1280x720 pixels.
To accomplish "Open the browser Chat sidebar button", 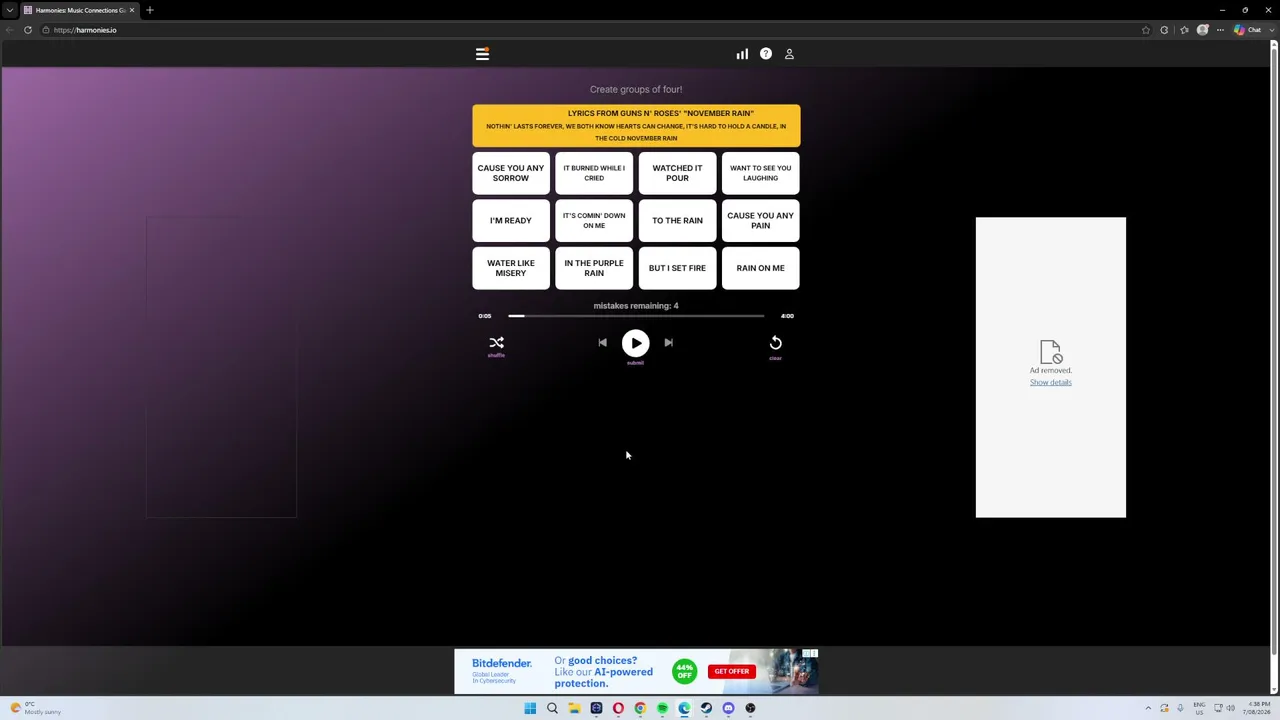I will coord(1247,30).
